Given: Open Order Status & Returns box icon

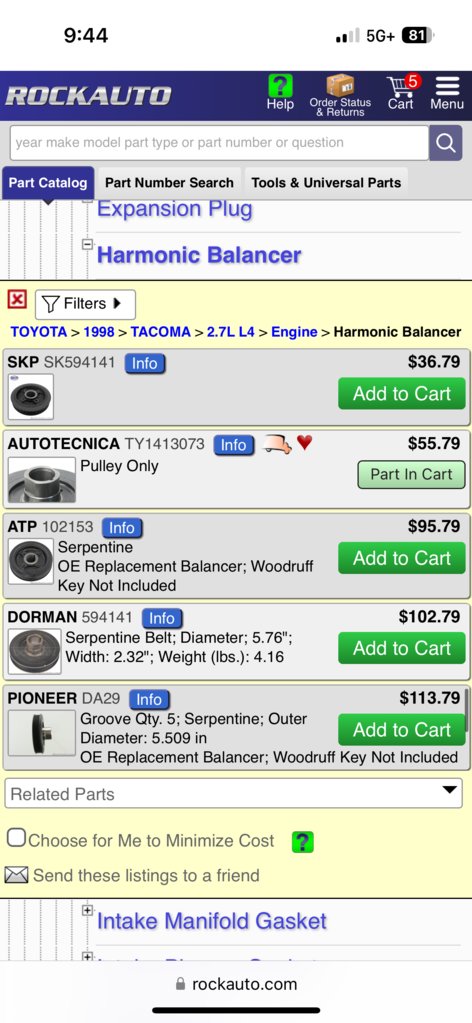Looking at the screenshot, I should 340,85.
